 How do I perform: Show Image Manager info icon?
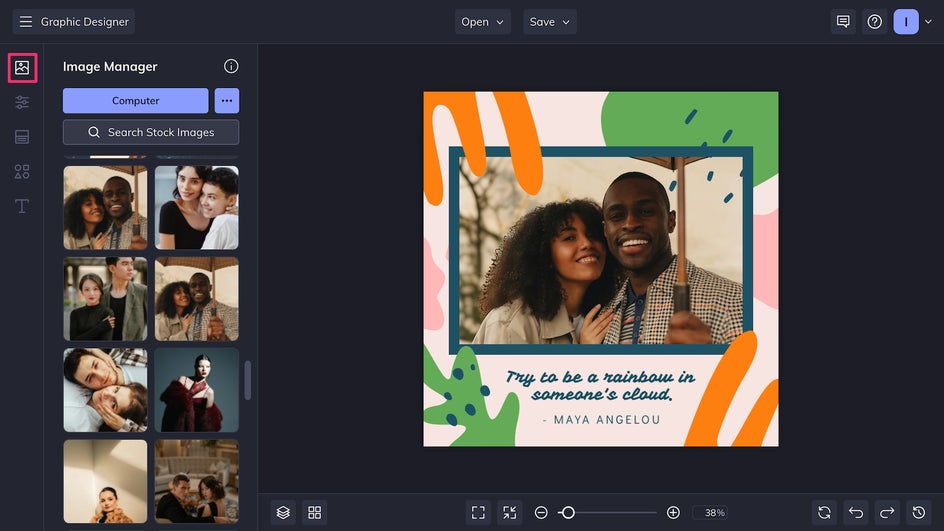point(231,66)
